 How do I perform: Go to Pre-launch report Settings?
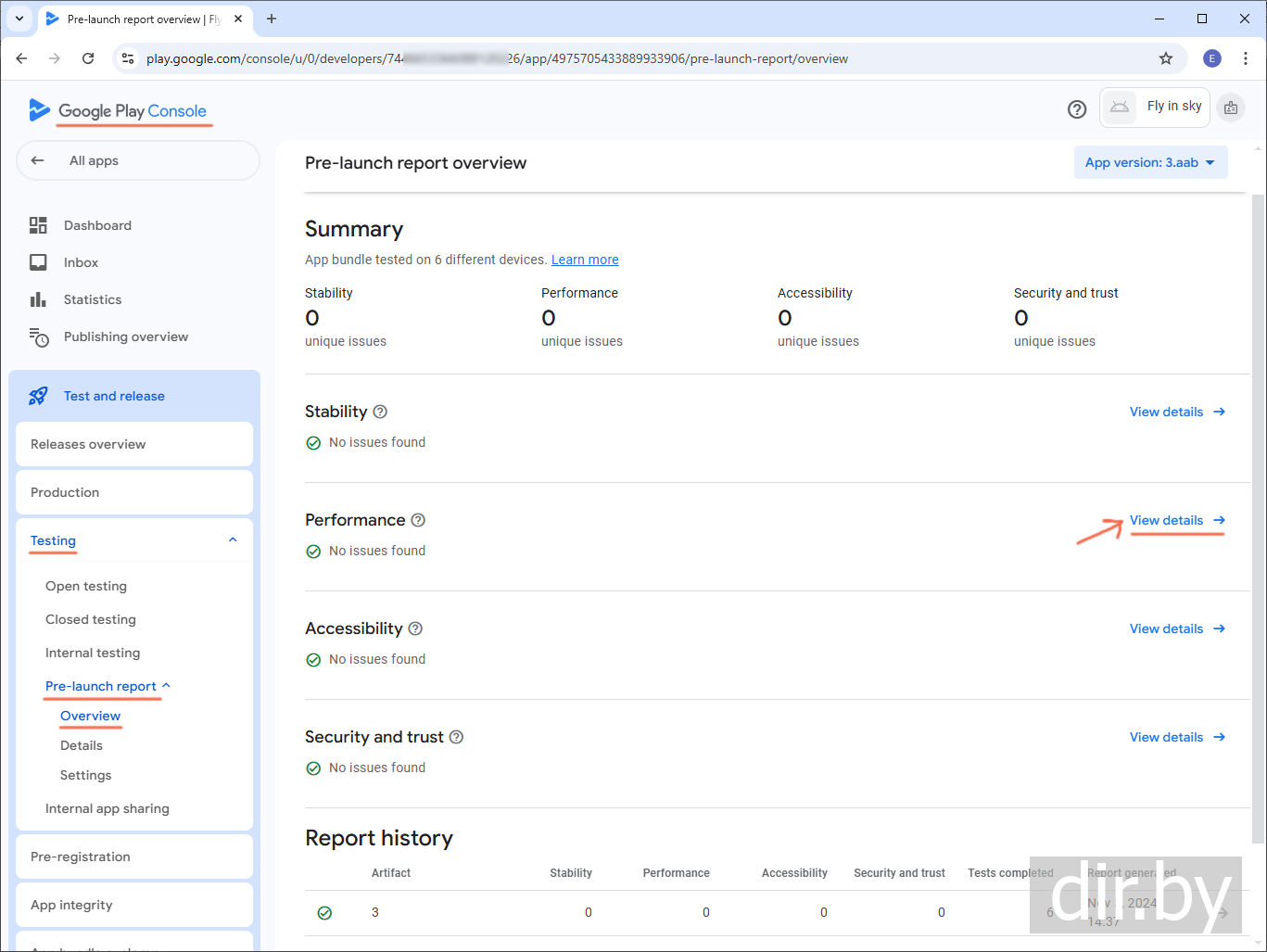(85, 775)
